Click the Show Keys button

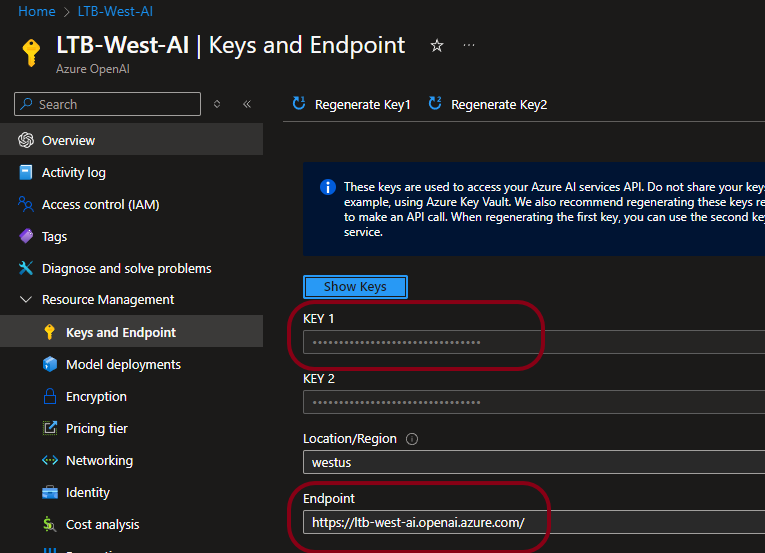coord(355,287)
